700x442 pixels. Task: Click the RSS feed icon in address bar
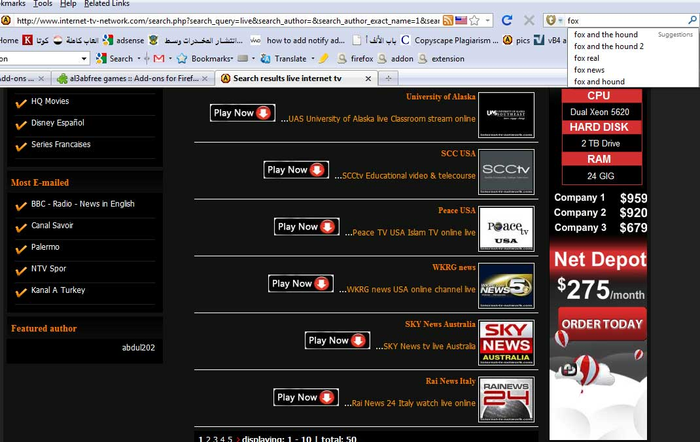448,21
